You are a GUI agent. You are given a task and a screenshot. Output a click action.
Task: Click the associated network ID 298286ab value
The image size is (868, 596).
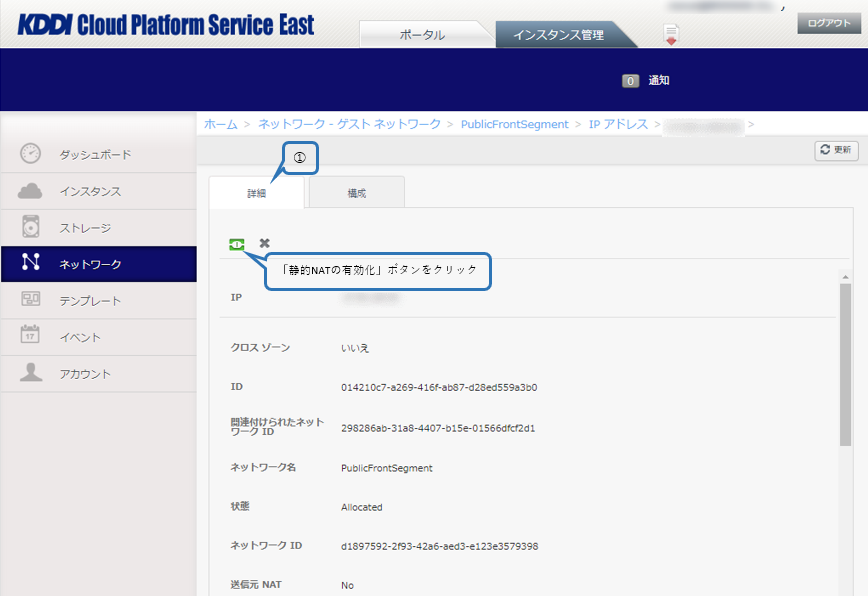click(438, 428)
